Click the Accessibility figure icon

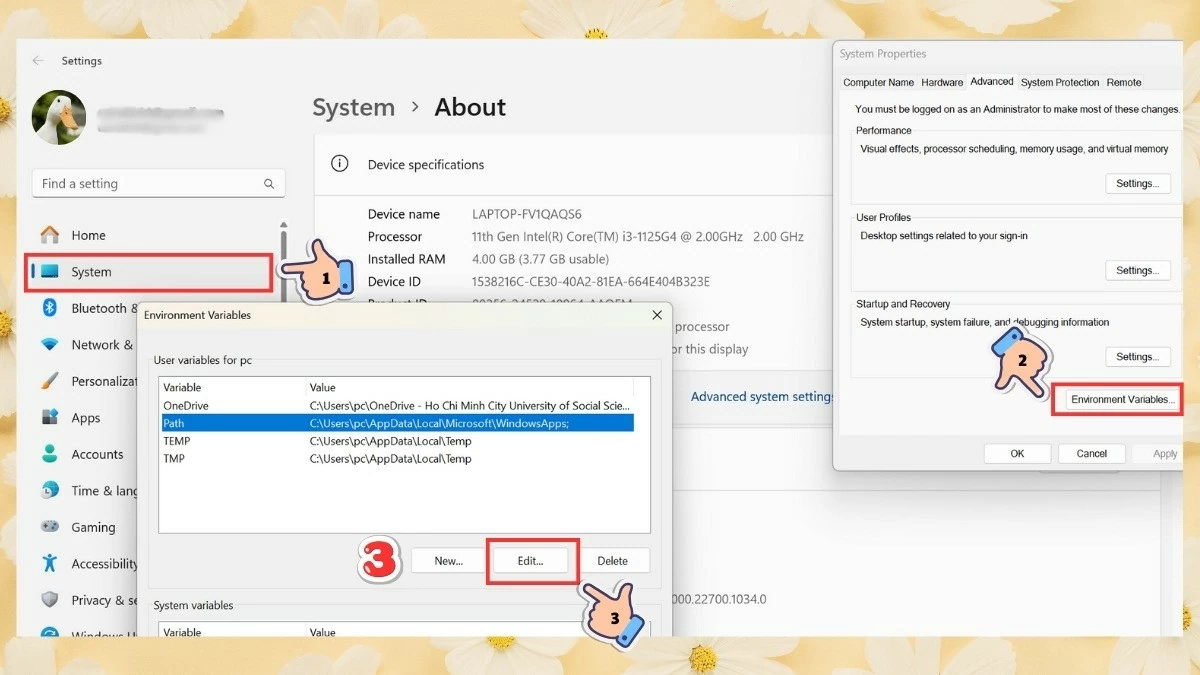[x=49, y=563]
